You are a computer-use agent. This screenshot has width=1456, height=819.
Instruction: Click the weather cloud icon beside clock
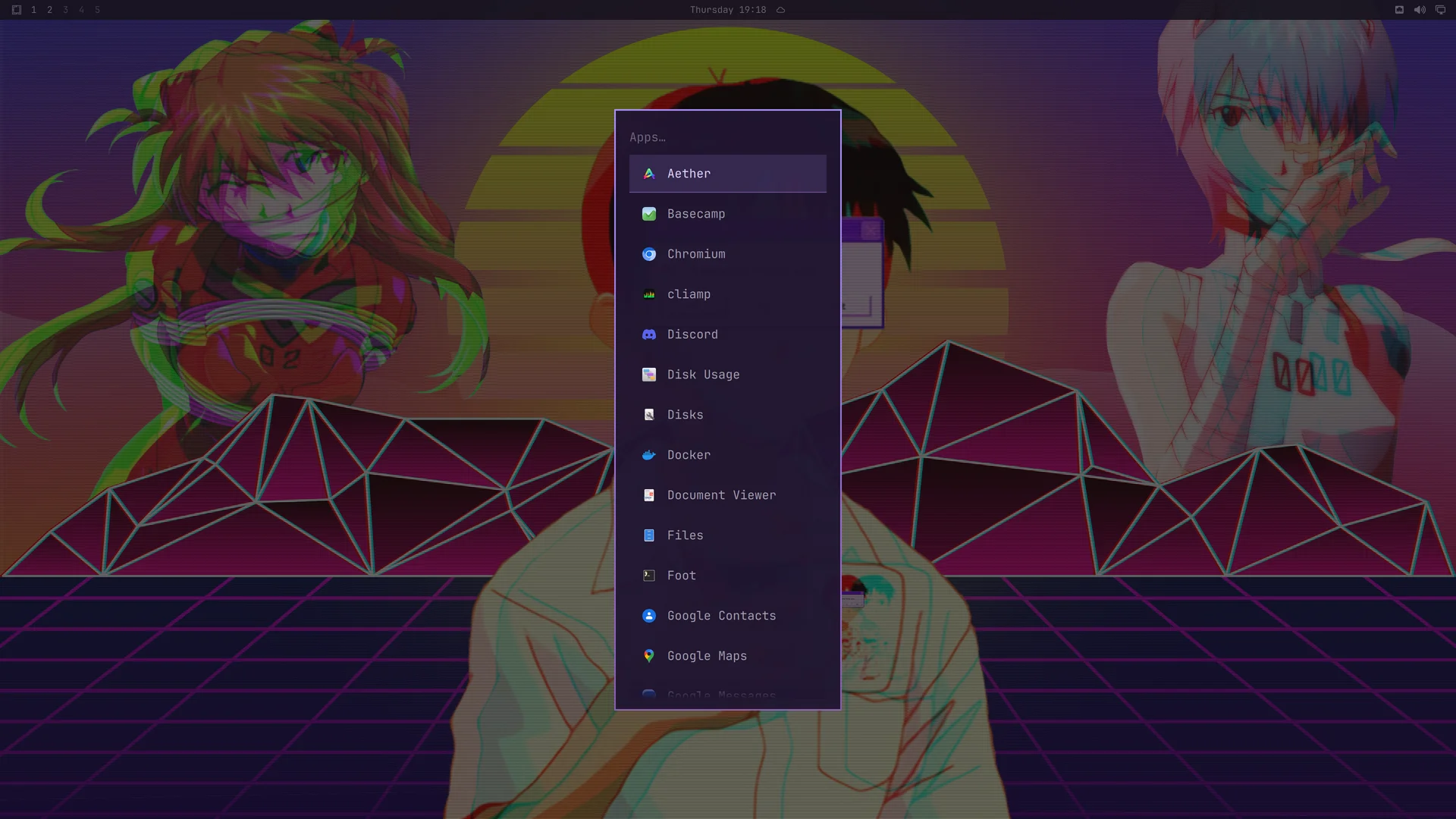pos(780,10)
